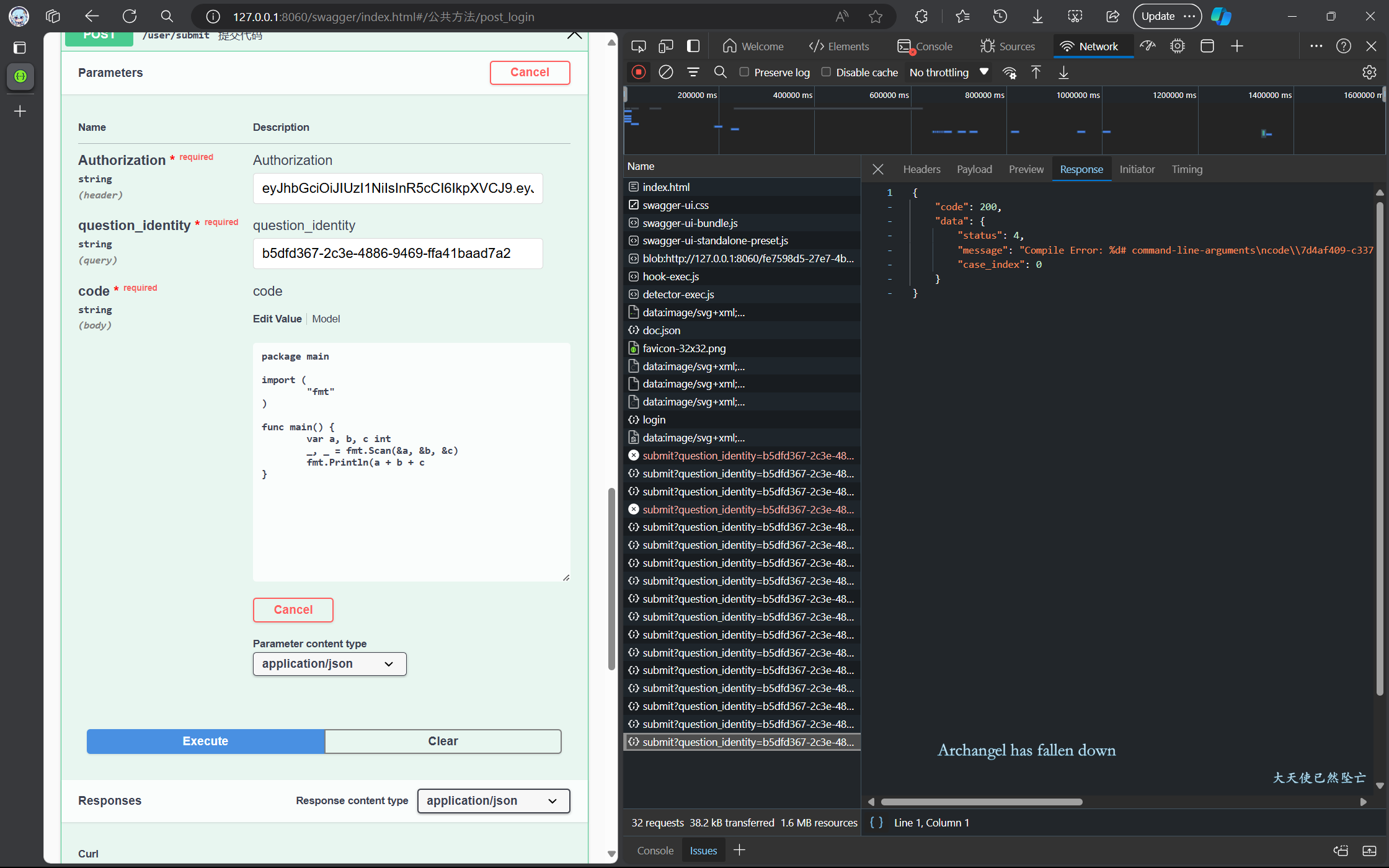Screen dimensions: 1389x868
Task: Open browser extensions puzzle icon
Action: [x=921, y=17]
